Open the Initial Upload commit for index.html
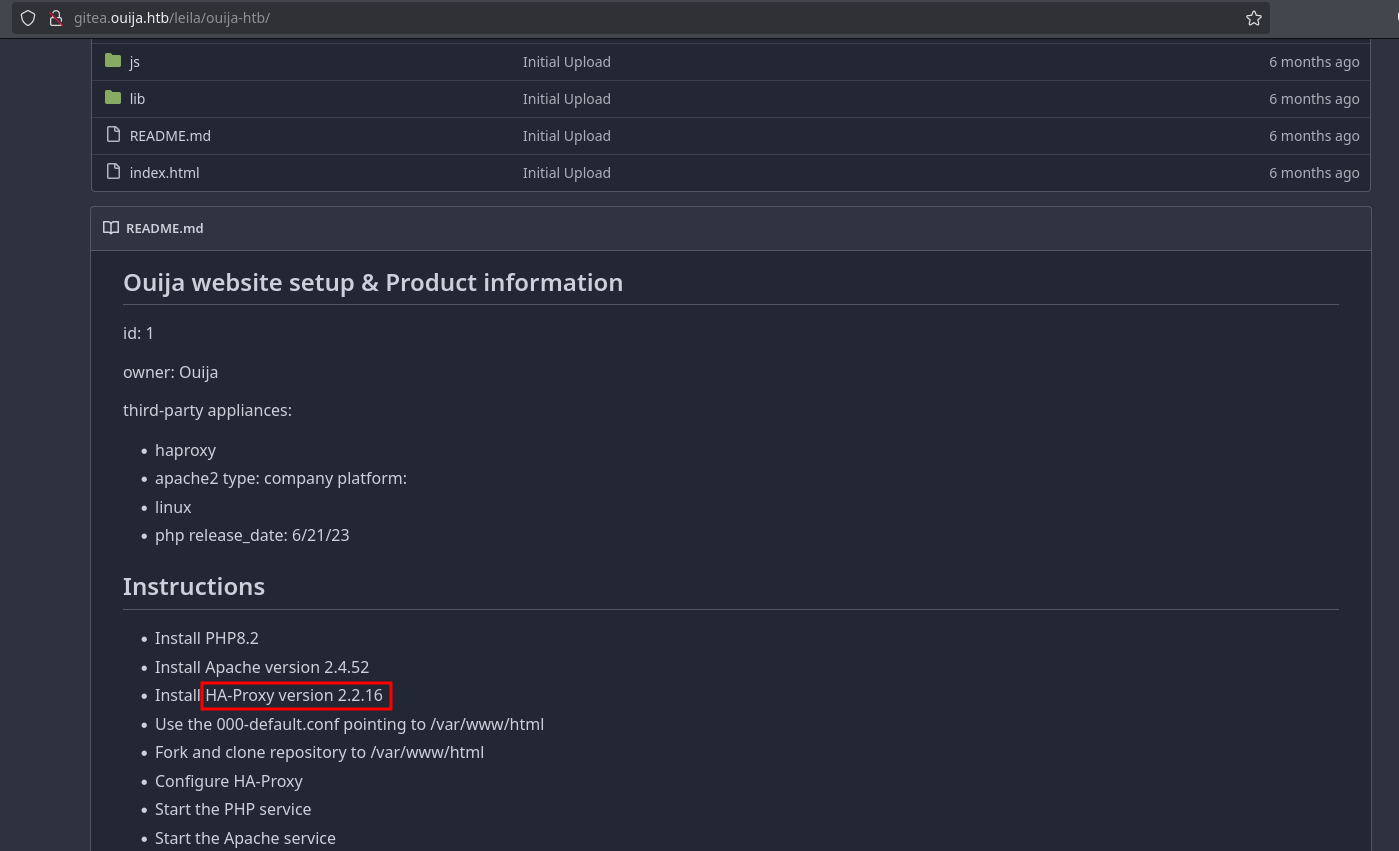Image resolution: width=1399 pixels, height=851 pixels. (x=566, y=173)
